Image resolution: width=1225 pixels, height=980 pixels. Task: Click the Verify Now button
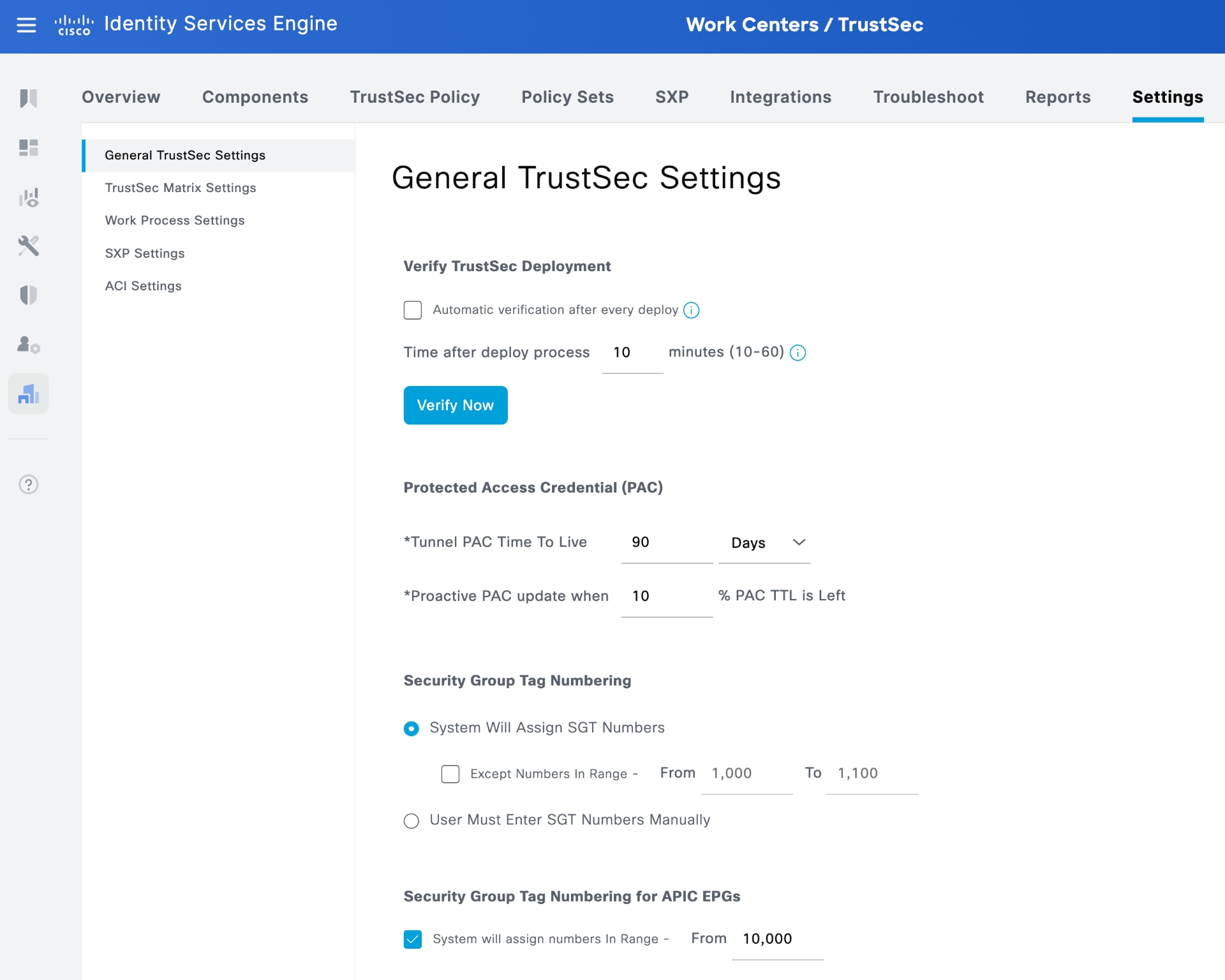click(x=455, y=405)
